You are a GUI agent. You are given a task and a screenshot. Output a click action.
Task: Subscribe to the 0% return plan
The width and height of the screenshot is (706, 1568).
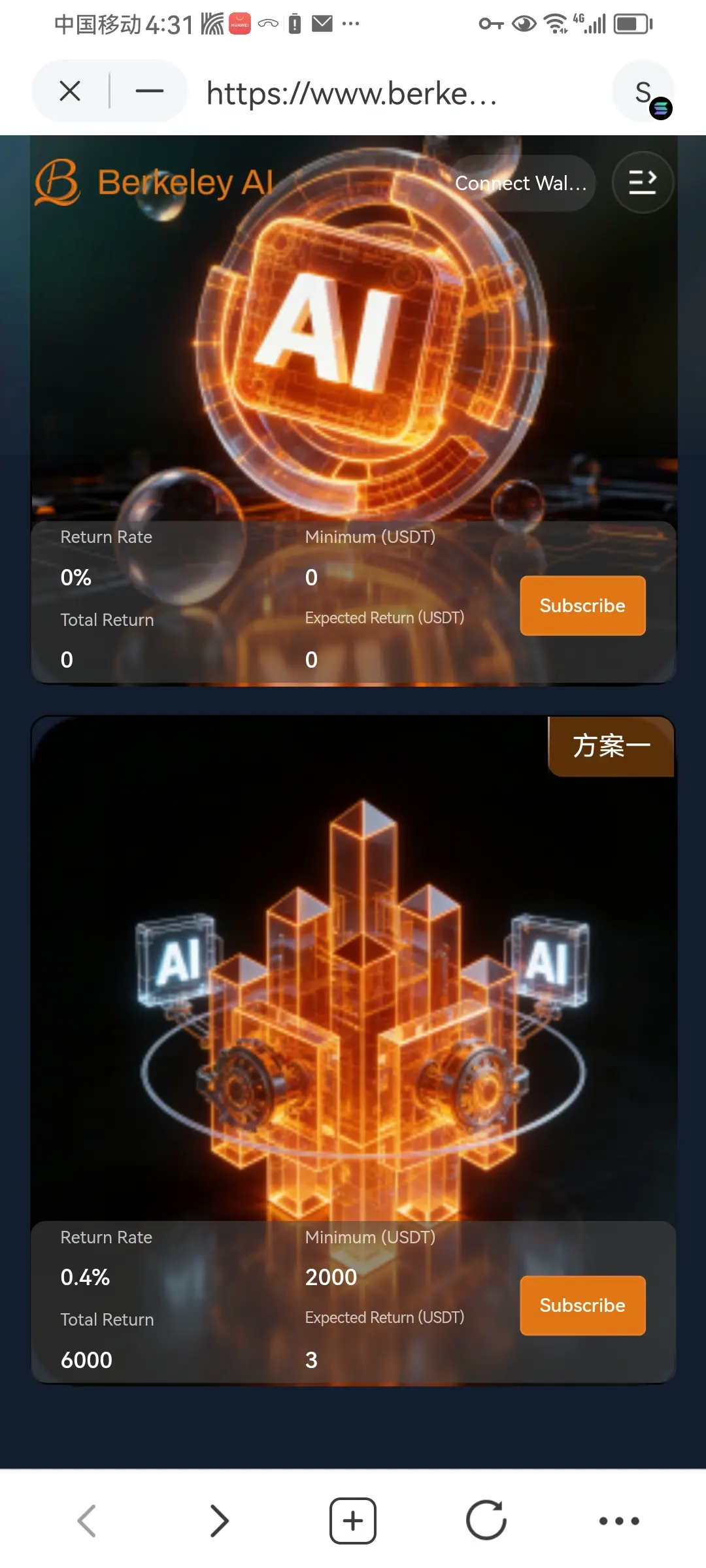point(582,606)
